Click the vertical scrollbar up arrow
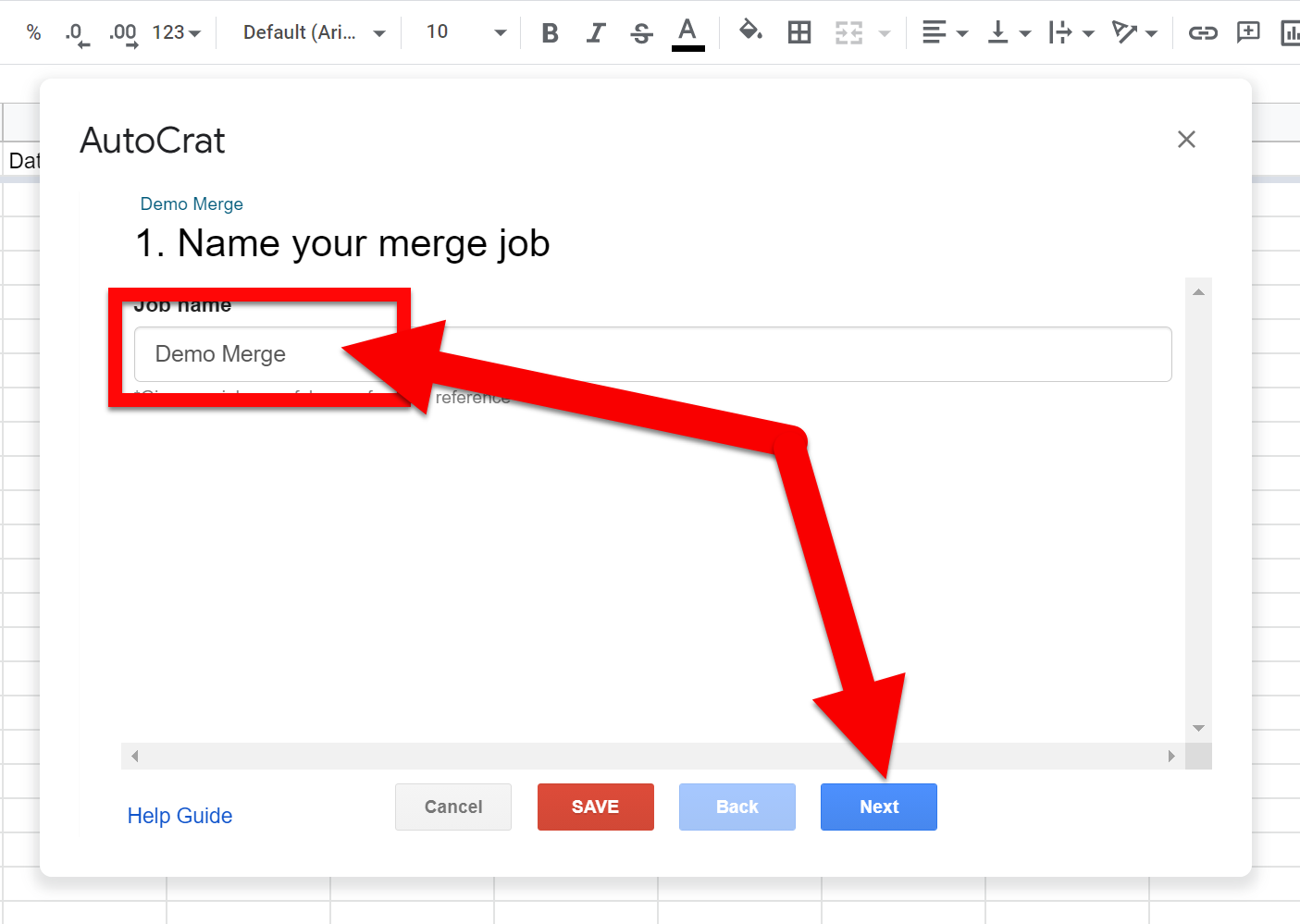This screenshot has height=924, width=1300. point(1198,292)
